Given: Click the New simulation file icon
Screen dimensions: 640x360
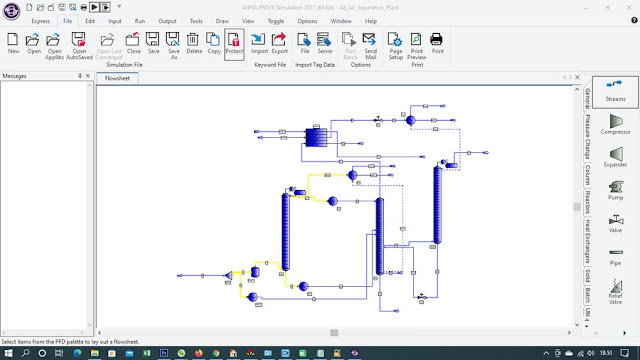Looking at the screenshot, I should point(13,43).
